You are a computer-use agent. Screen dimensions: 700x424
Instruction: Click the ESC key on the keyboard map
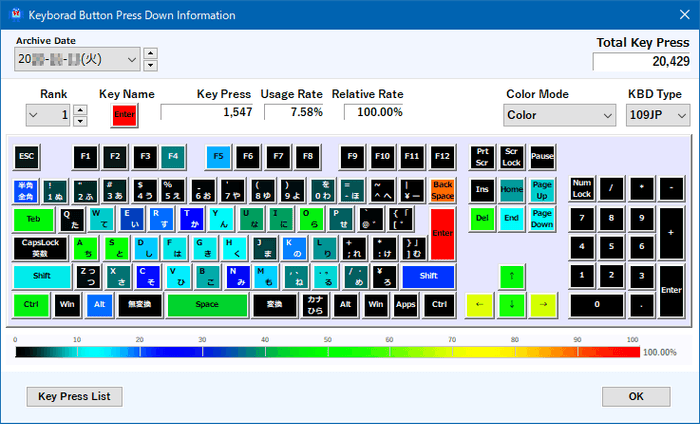pyautogui.click(x=27, y=157)
